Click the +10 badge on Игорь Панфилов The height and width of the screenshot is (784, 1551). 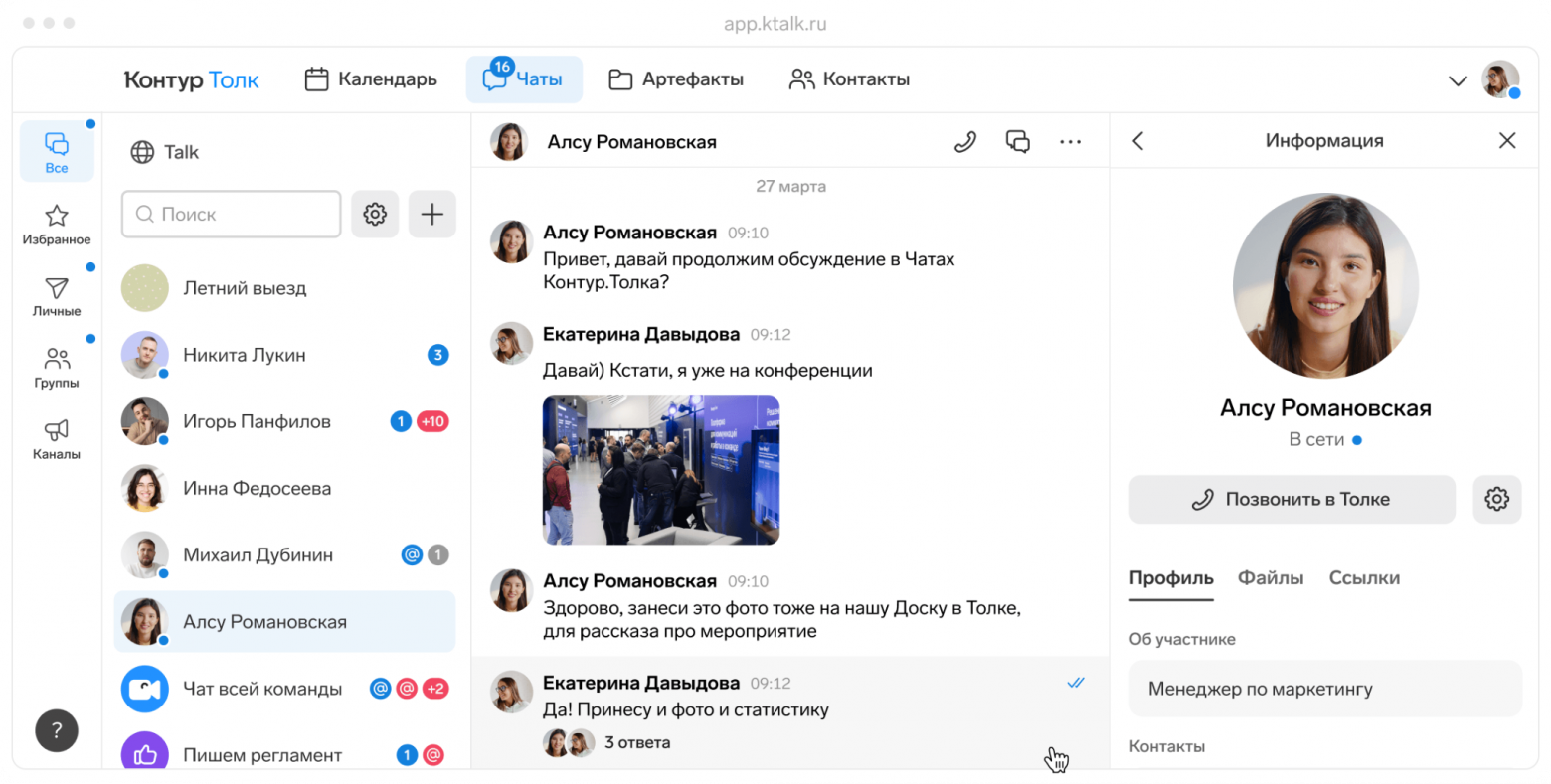tap(432, 421)
